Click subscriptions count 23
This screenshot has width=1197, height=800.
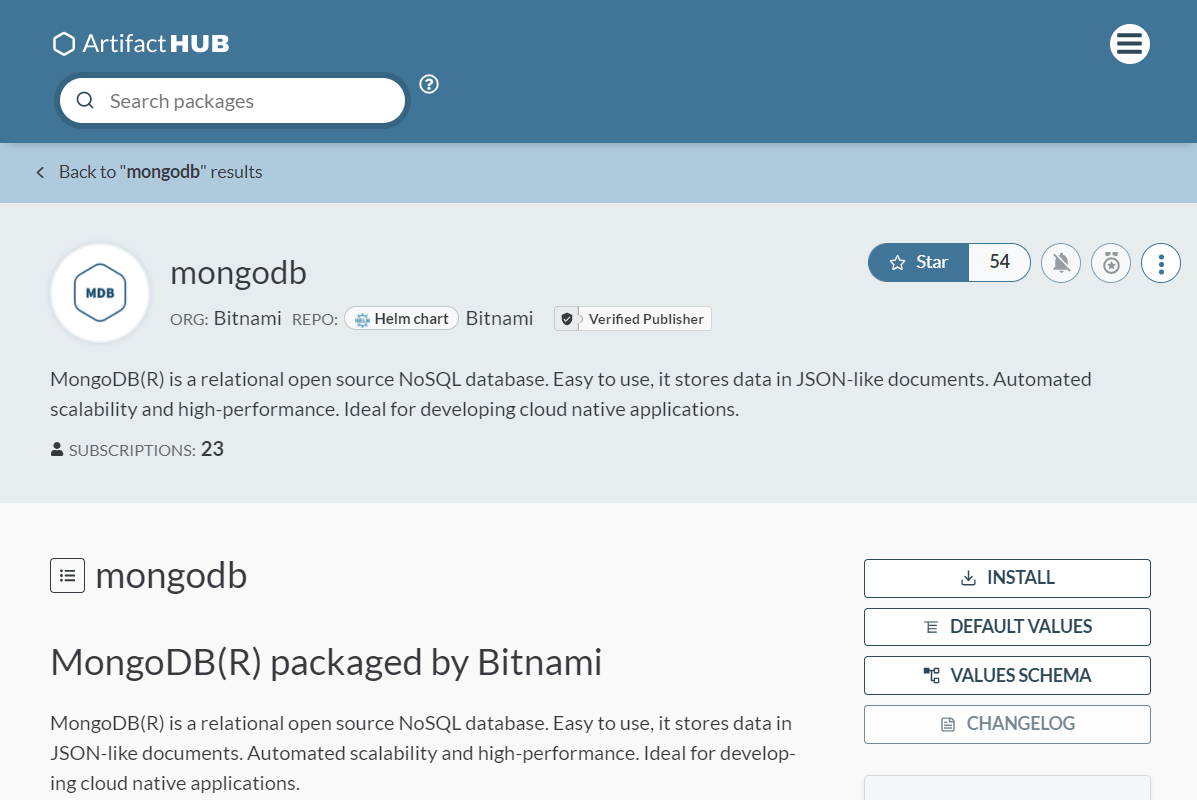(212, 449)
